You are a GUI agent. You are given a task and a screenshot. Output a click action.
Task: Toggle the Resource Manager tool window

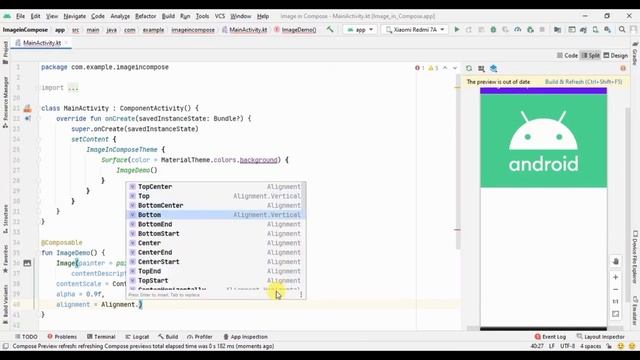tap(5, 102)
